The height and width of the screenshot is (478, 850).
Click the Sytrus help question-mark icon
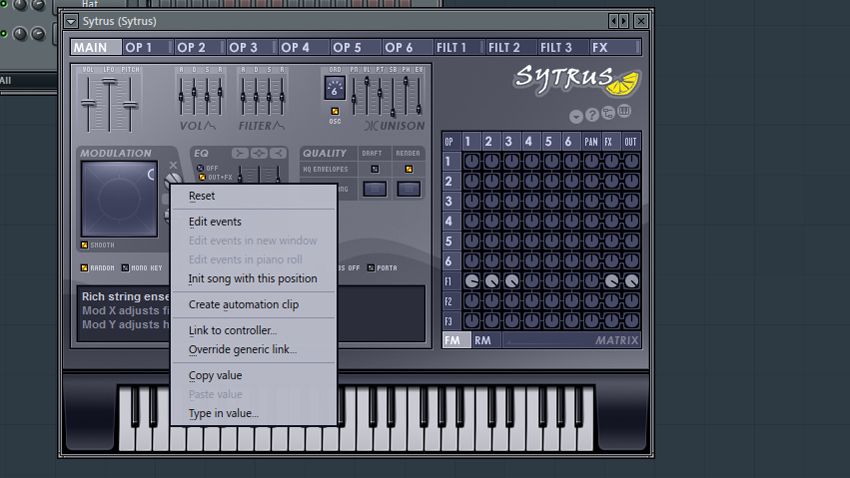pos(592,114)
